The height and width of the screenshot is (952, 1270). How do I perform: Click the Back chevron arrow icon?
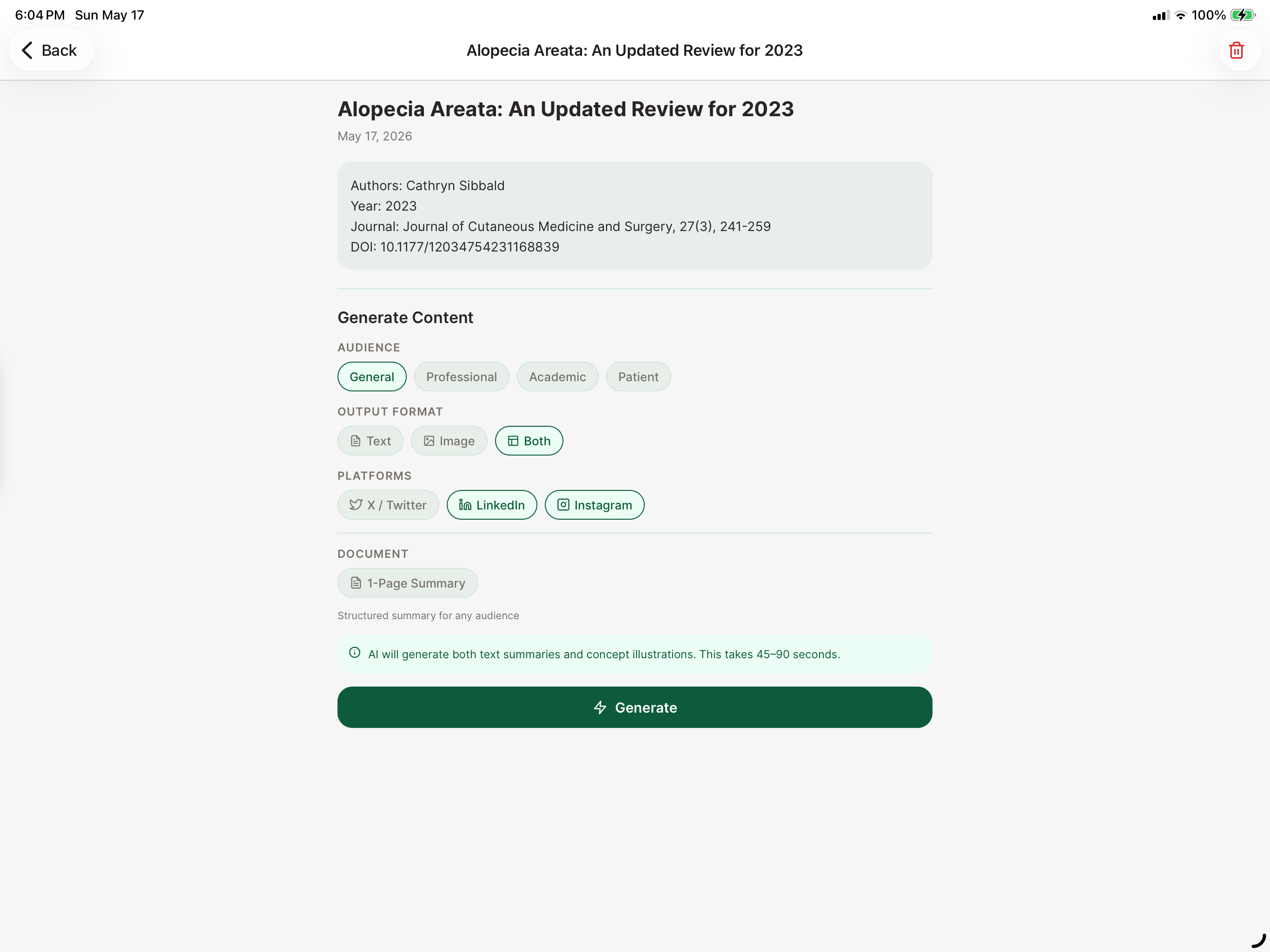(27, 51)
